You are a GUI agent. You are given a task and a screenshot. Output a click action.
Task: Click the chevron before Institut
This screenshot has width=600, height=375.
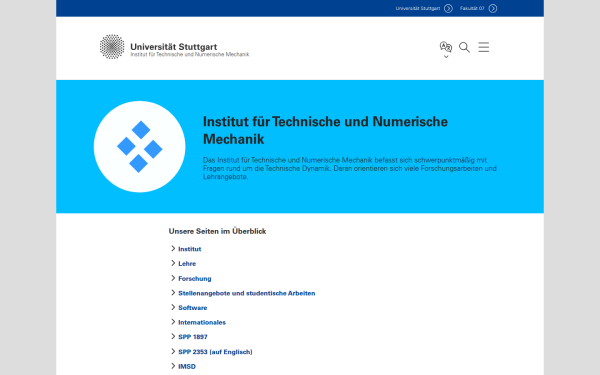[x=173, y=248]
